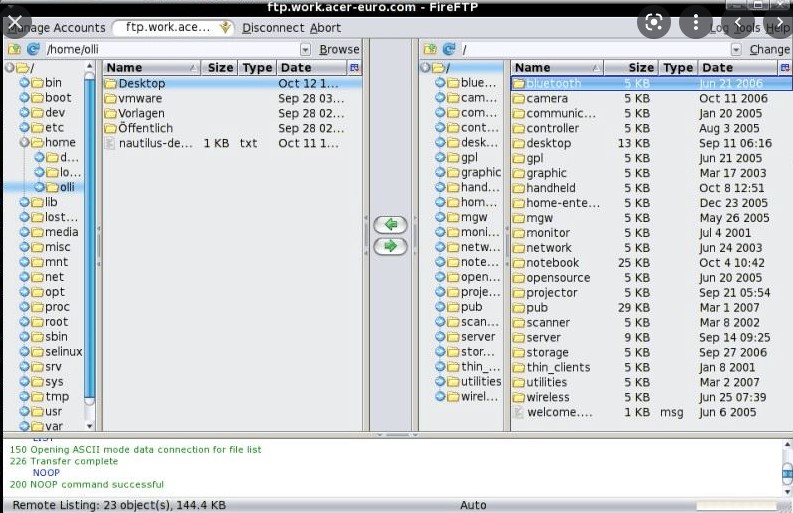Click the camera folder icon in remote list
The height and width of the screenshot is (513, 793).
click(x=518, y=99)
